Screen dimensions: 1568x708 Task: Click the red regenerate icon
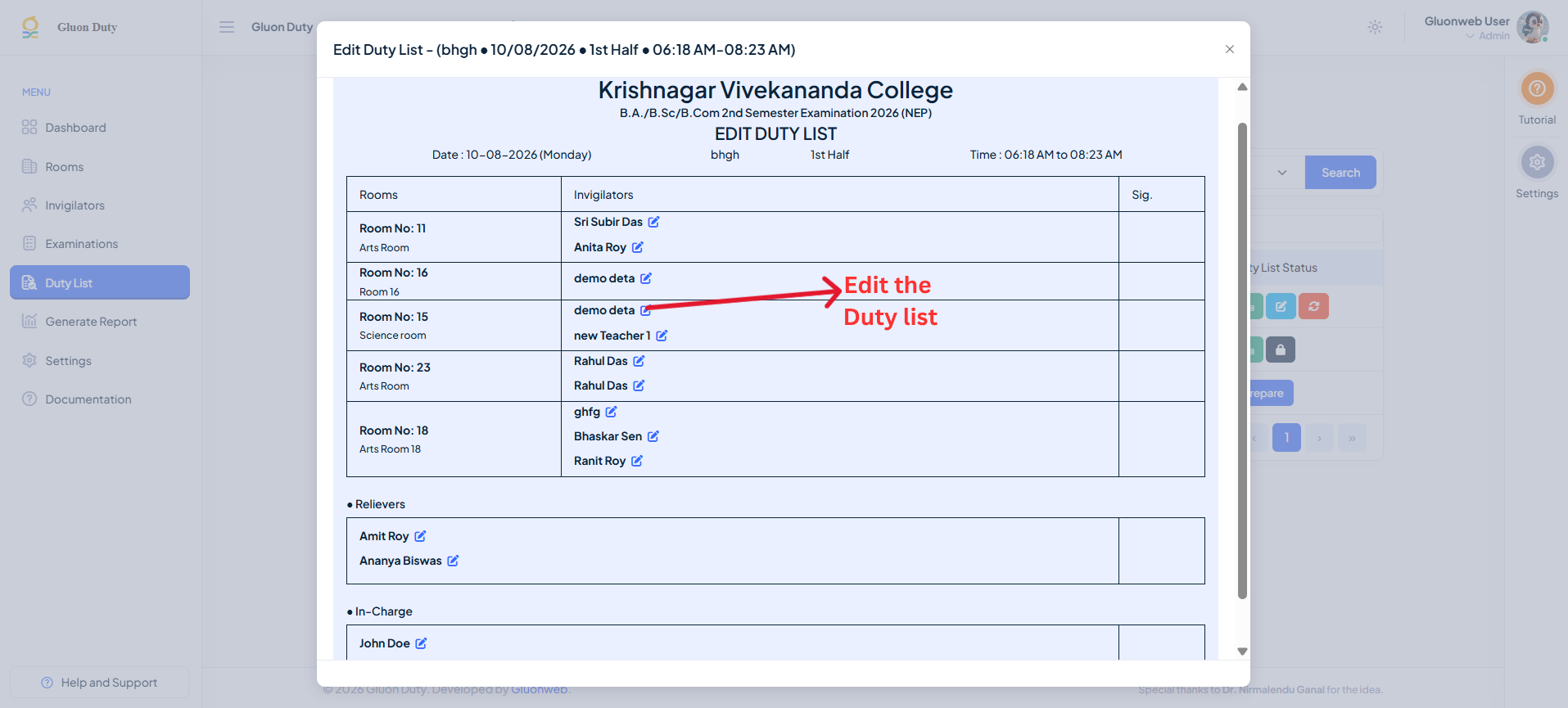pyautogui.click(x=1313, y=306)
